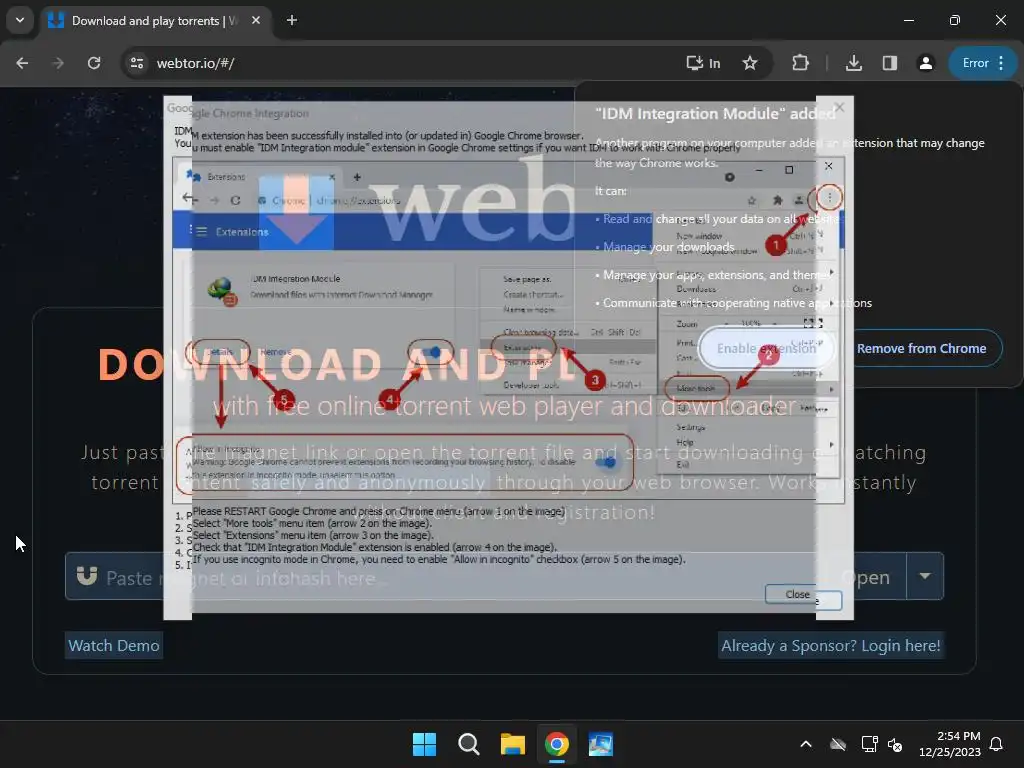Select the Download and play torrents tab

click(153, 21)
